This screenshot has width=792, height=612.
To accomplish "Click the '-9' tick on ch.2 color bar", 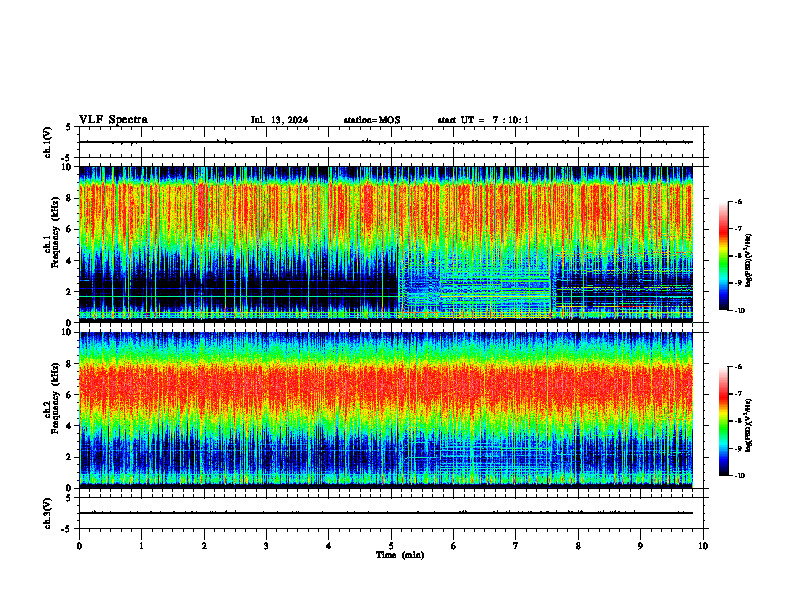I will [738, 448].
